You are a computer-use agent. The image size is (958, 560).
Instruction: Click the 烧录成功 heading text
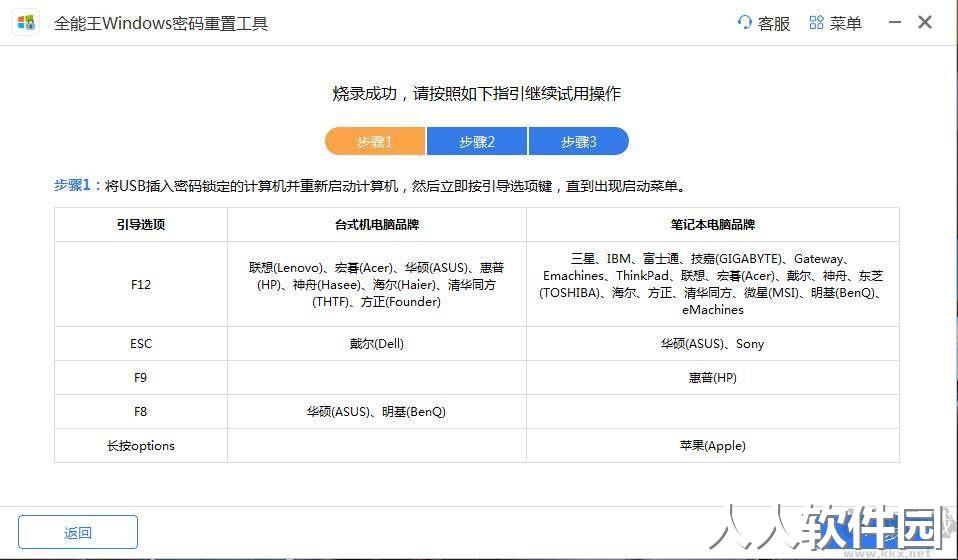click(477, 93)
